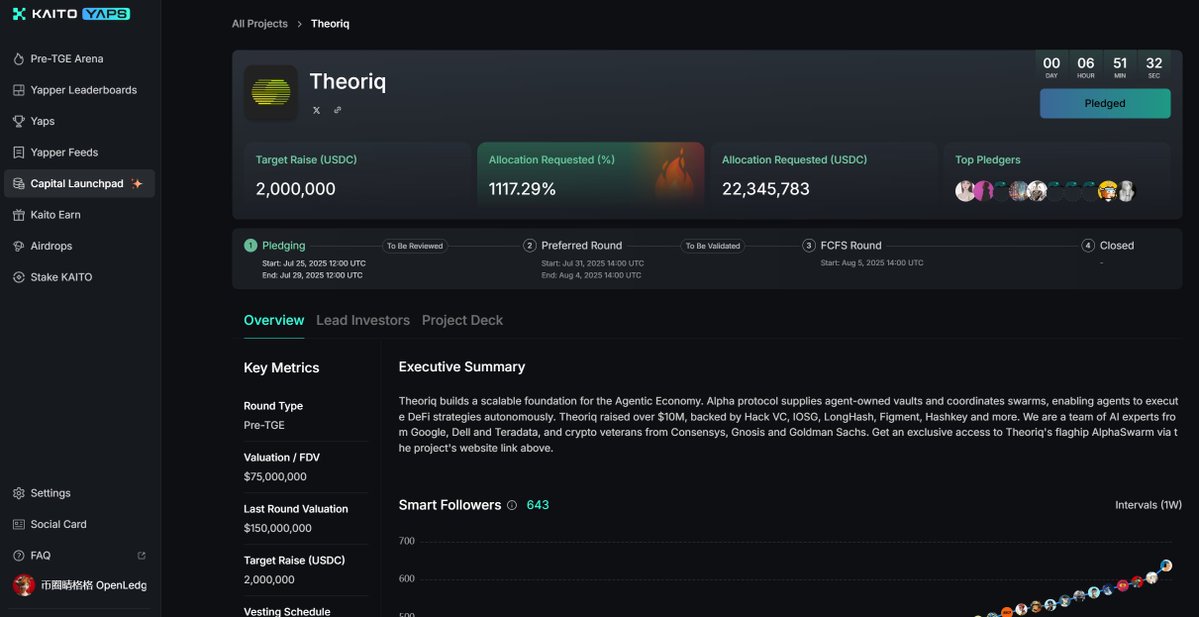Click the Executive Summary heading

[462, 367]
